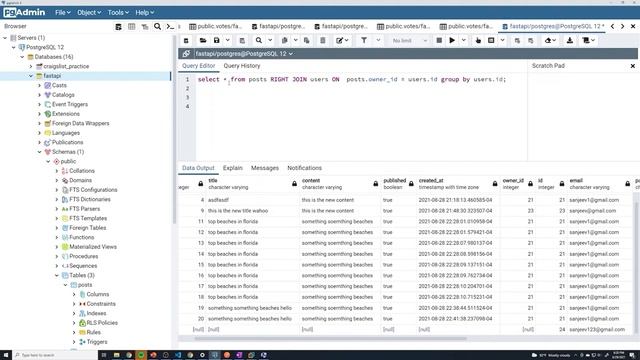
Task: Open the File menu
Action: pos(62,13)
